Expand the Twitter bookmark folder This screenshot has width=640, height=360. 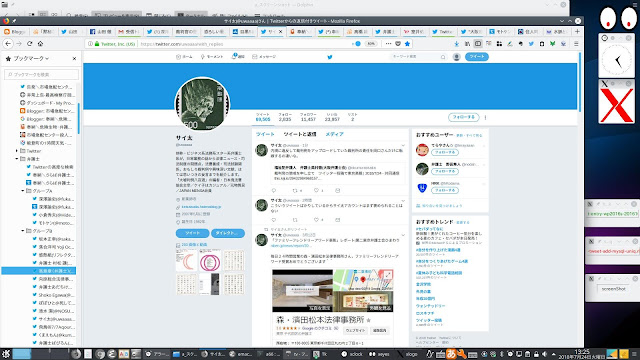17,151
